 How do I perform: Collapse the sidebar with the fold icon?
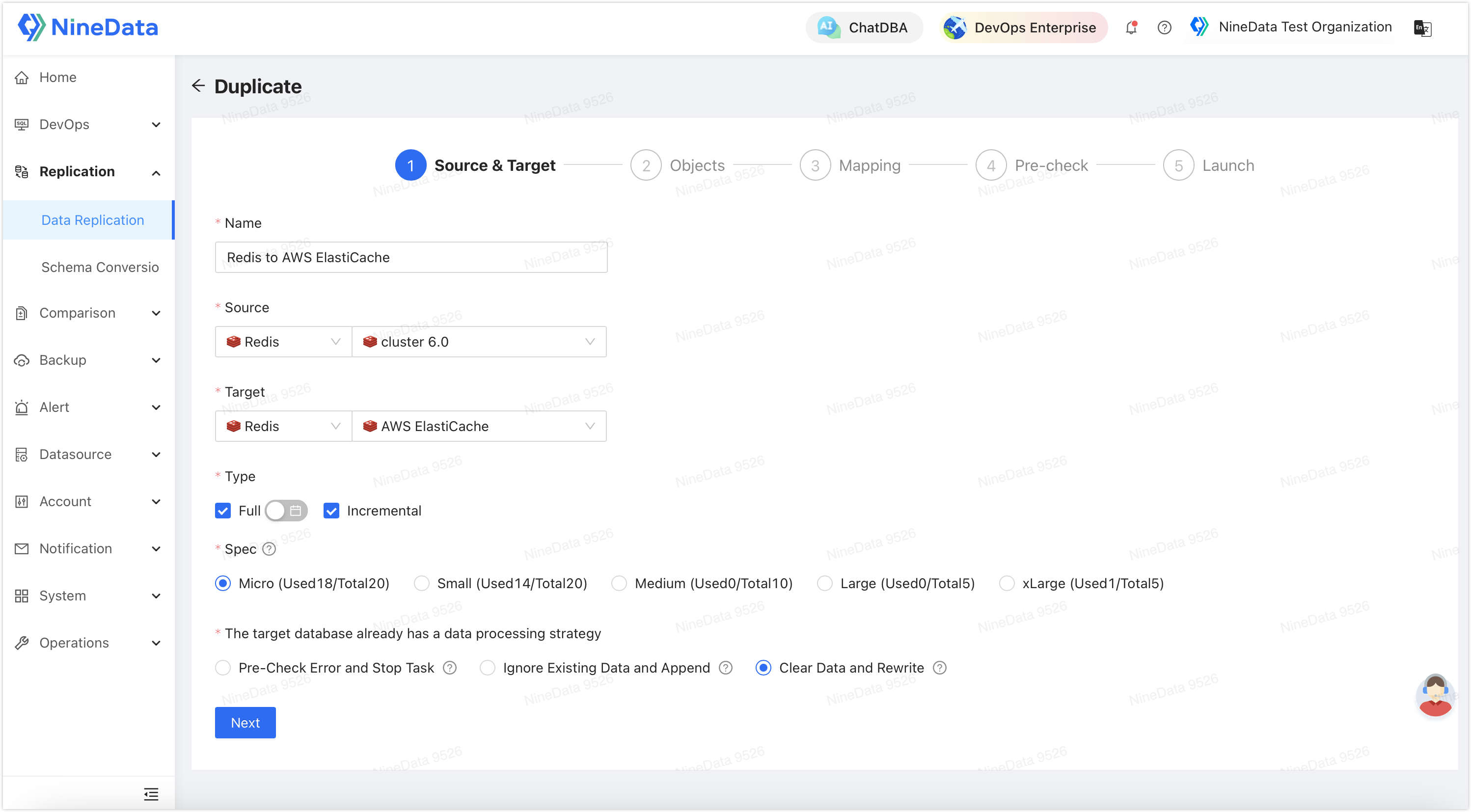pyautogui.click(x=151, y=794)
